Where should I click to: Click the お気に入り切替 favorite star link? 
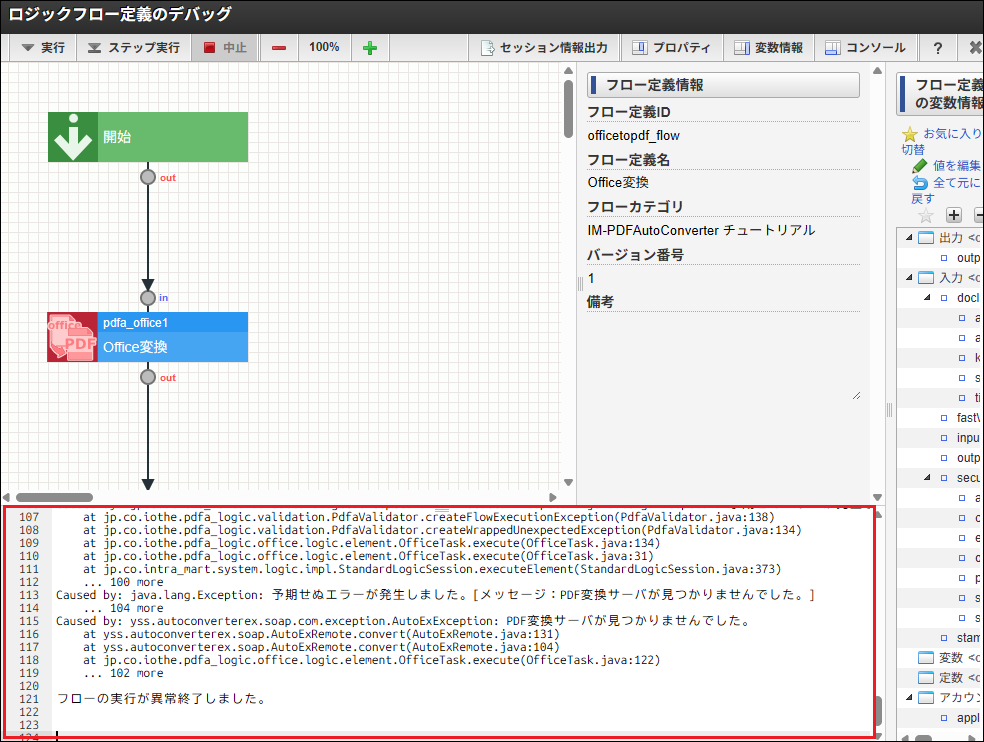tap(941, 141)
